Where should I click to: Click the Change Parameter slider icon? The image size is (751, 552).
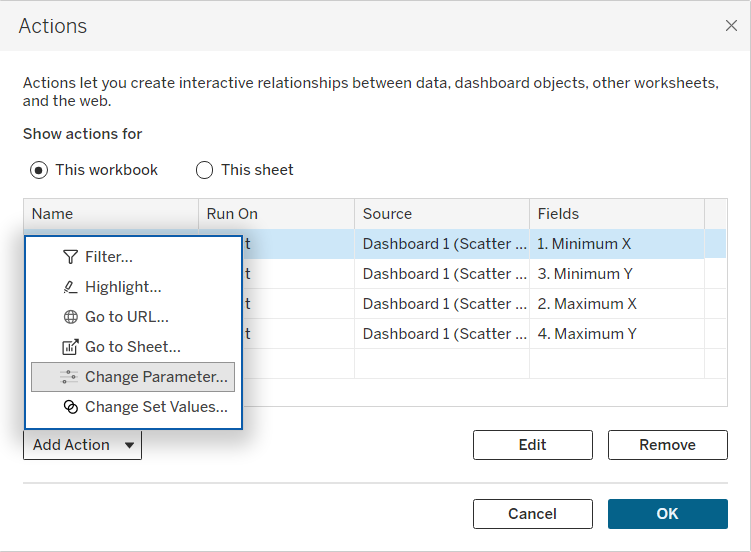[x=70, y=377]
